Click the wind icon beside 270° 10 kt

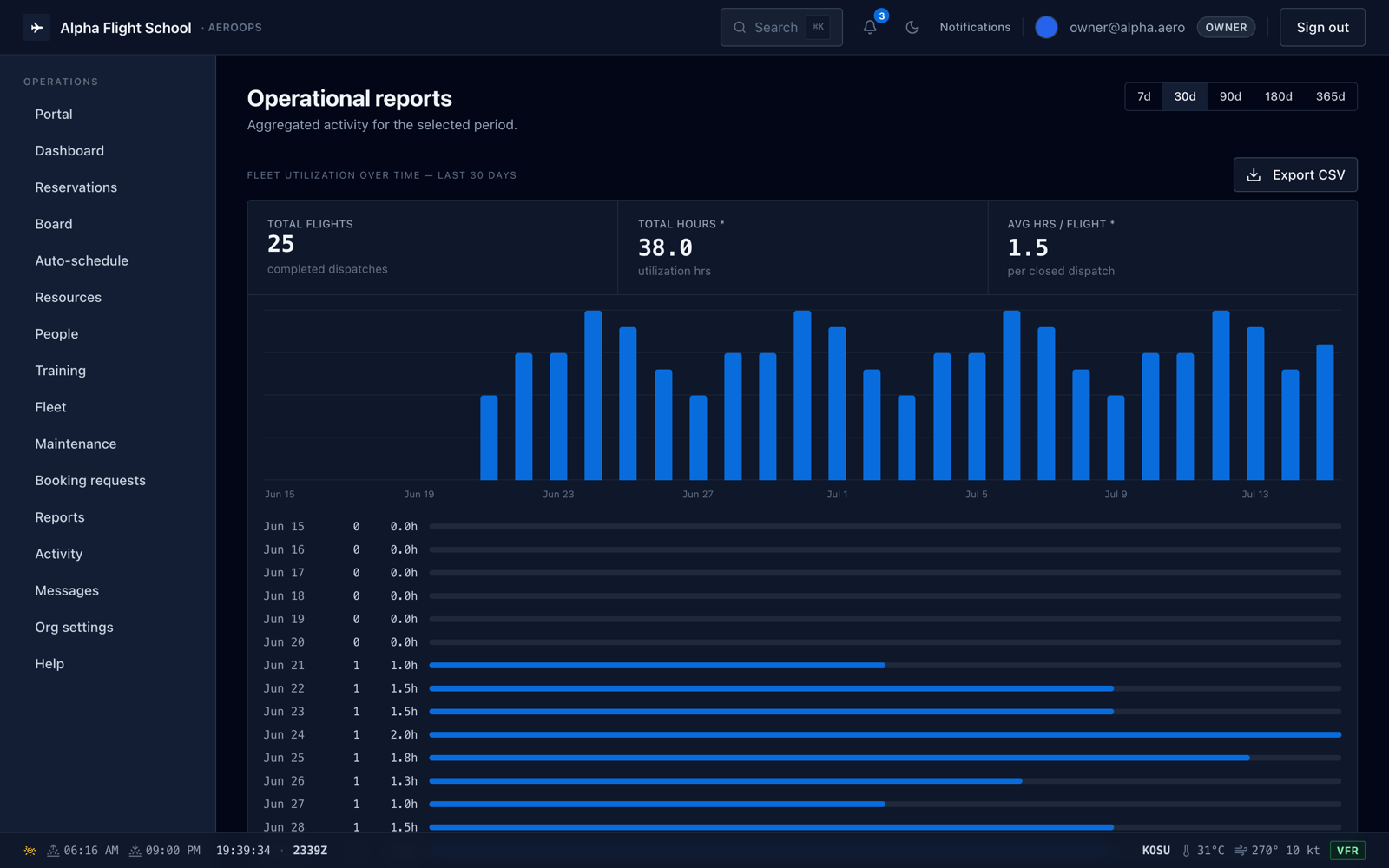click(x=1241, y=851)
